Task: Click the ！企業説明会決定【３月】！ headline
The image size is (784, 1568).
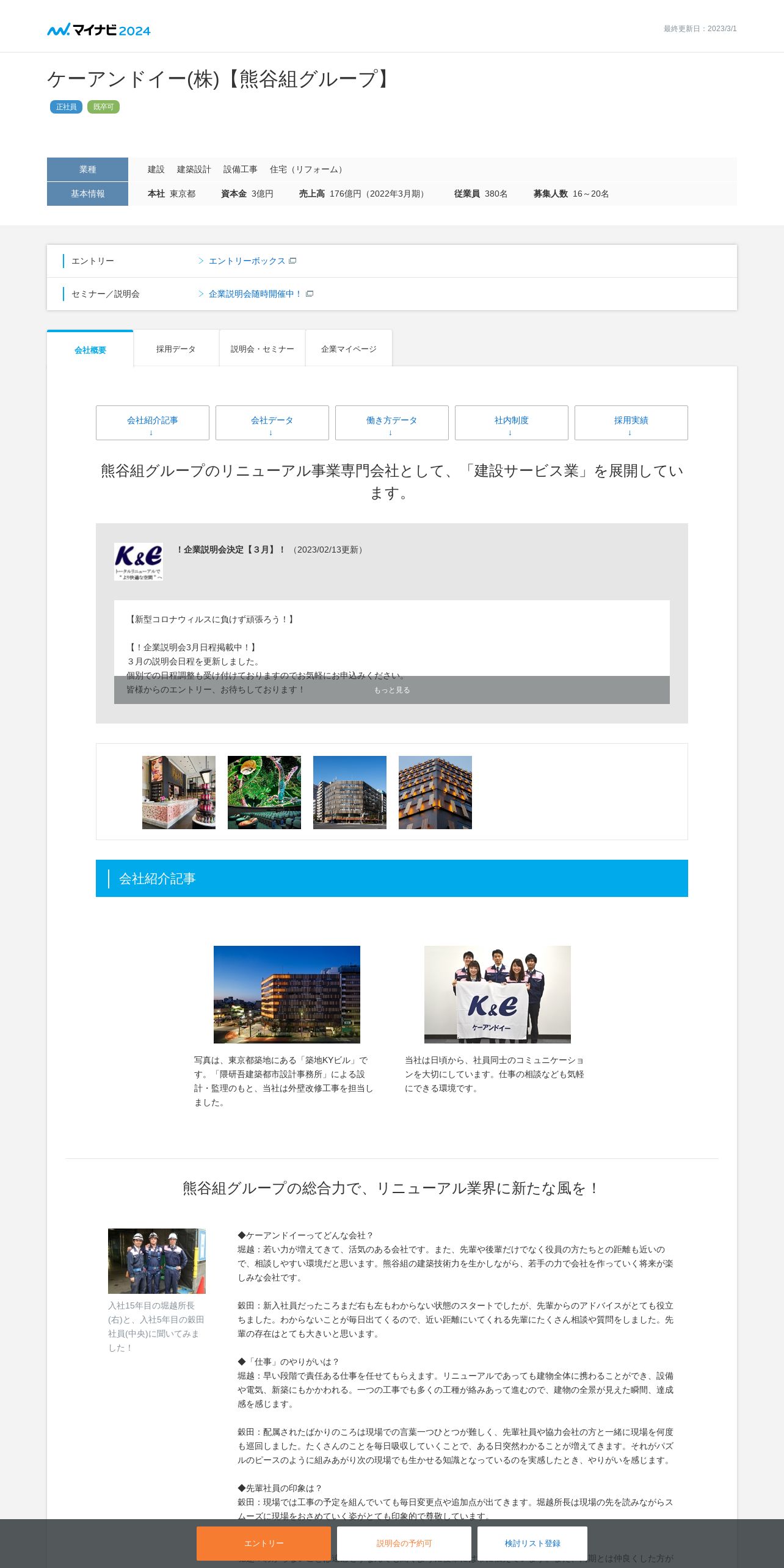Action: 230,550
